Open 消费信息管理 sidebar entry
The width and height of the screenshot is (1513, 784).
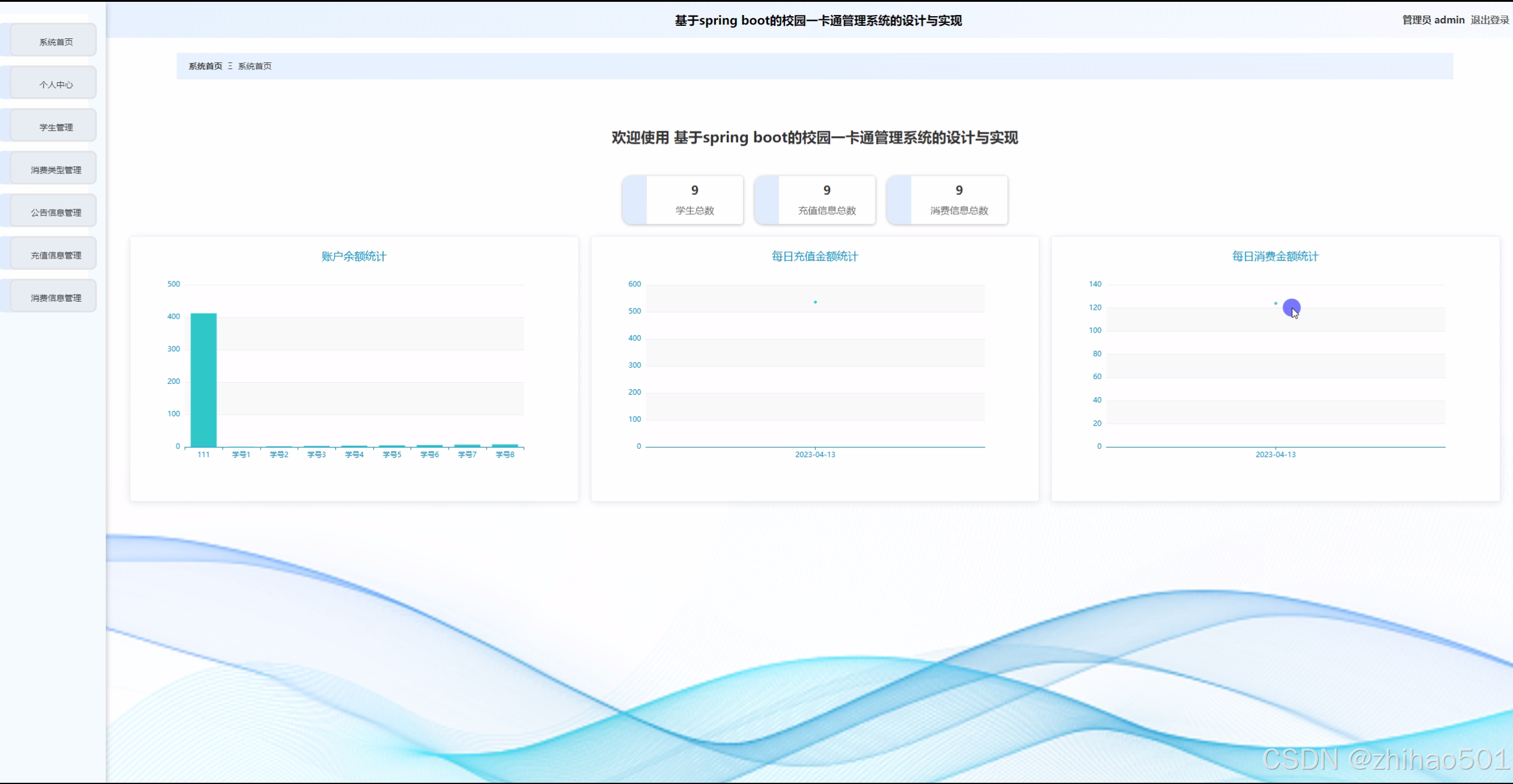pyautogui.click(x=55, y=297)
